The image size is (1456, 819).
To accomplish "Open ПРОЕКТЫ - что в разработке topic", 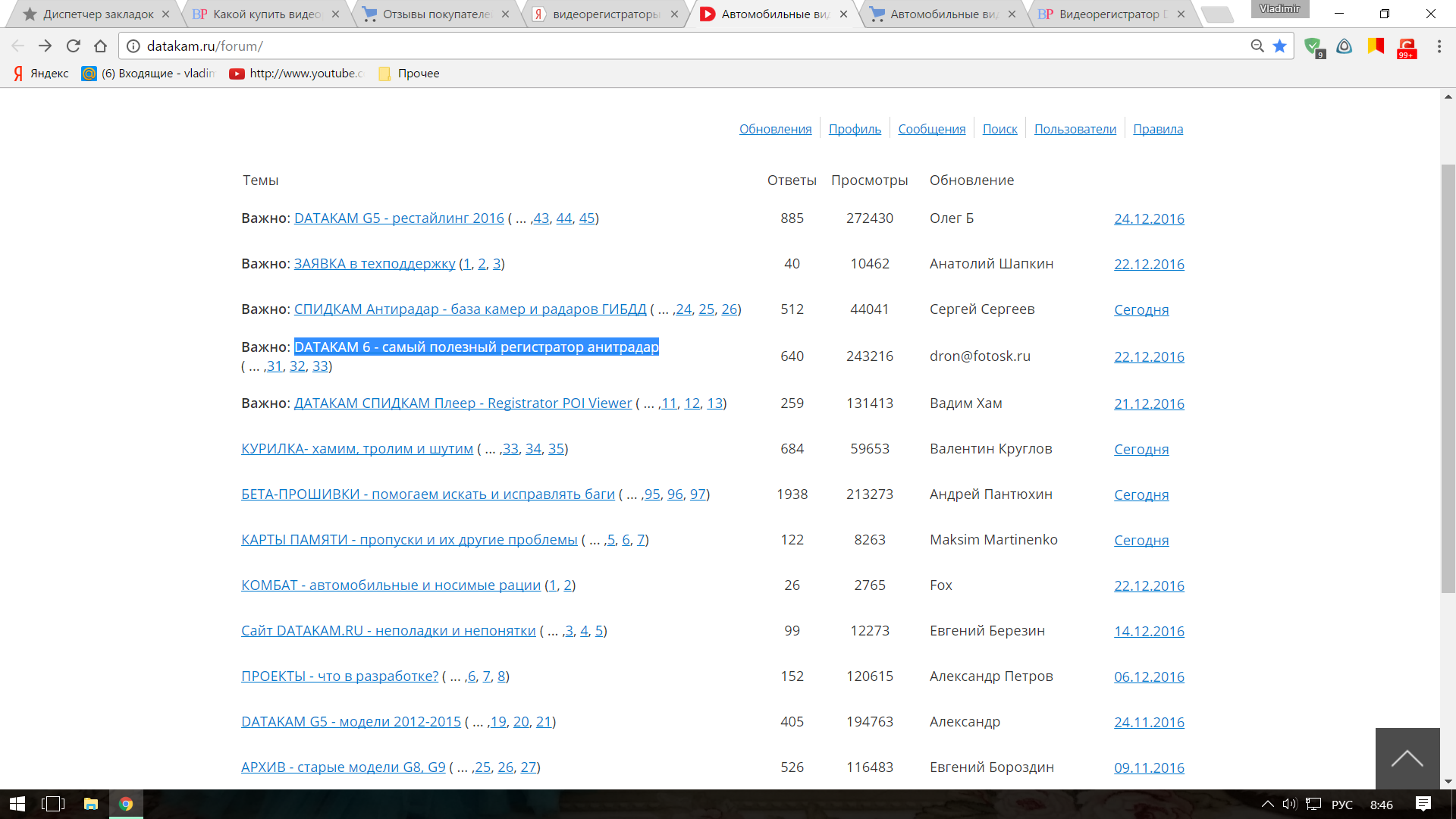I will [340, 676].
